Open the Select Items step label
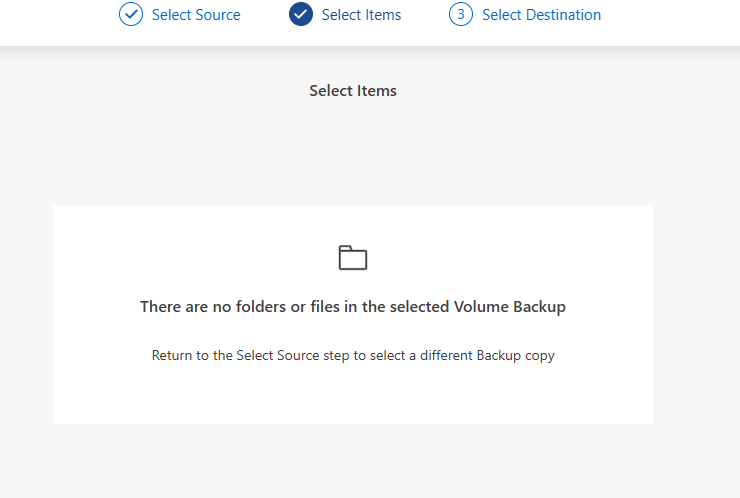This screenshot has width=740, height=498. tap(361, 15)
